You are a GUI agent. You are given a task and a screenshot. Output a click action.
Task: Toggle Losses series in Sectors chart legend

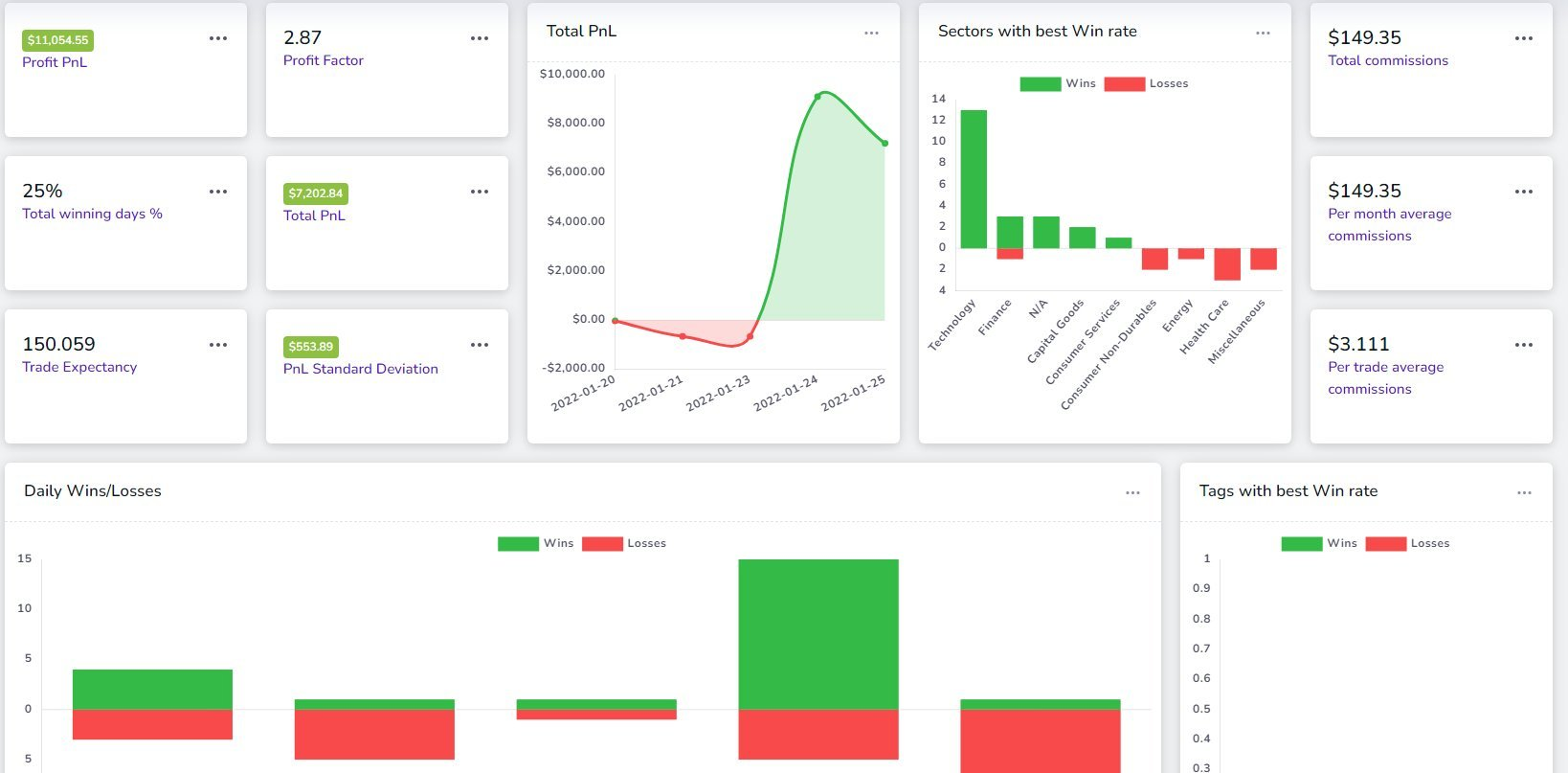pyautogui.click(x=1146, y=83)
